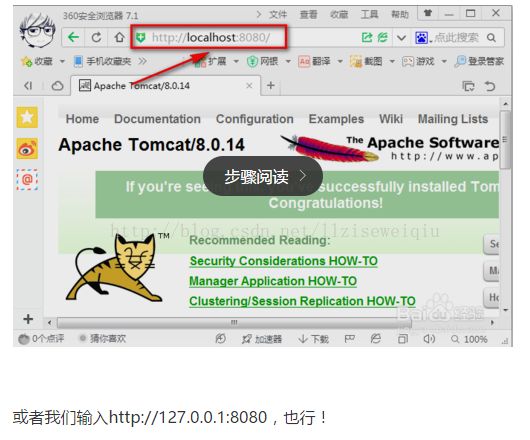Expand the bookmarks bar overflow chevron
The width and height of the screenshot is (530, 440).
point(143,61)
